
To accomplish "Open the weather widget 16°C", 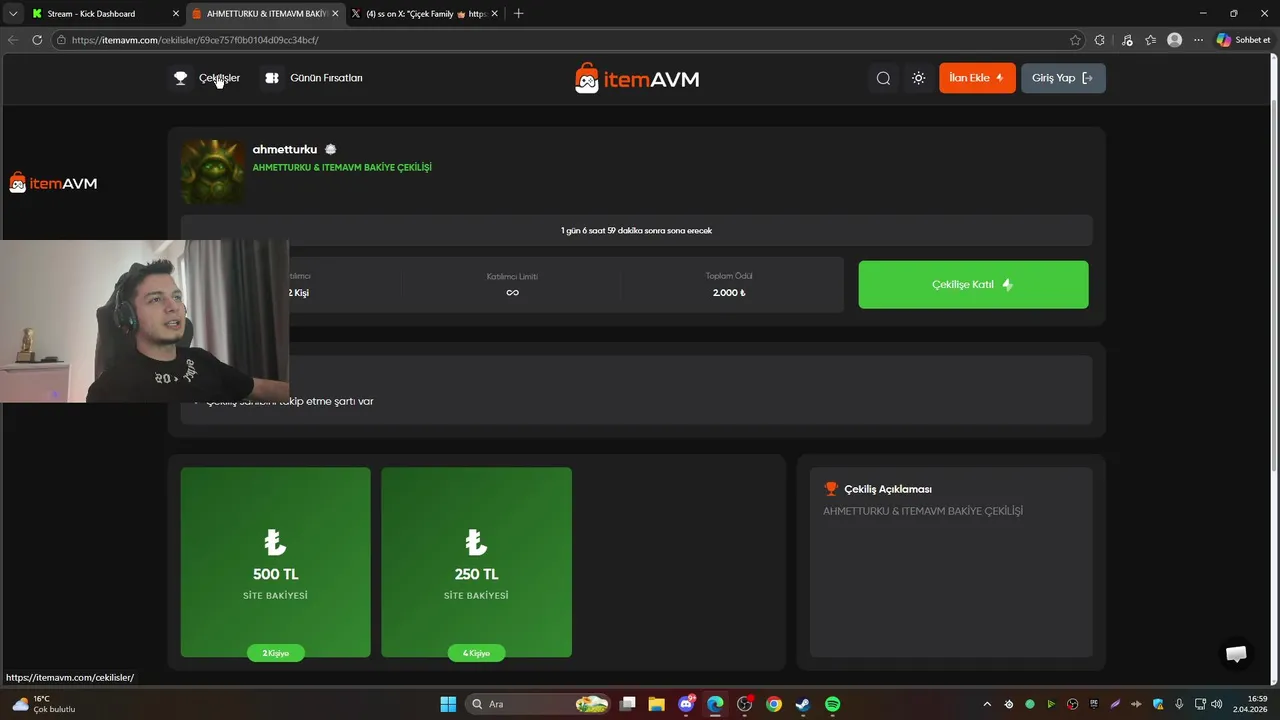I will (x=45, y=704).
